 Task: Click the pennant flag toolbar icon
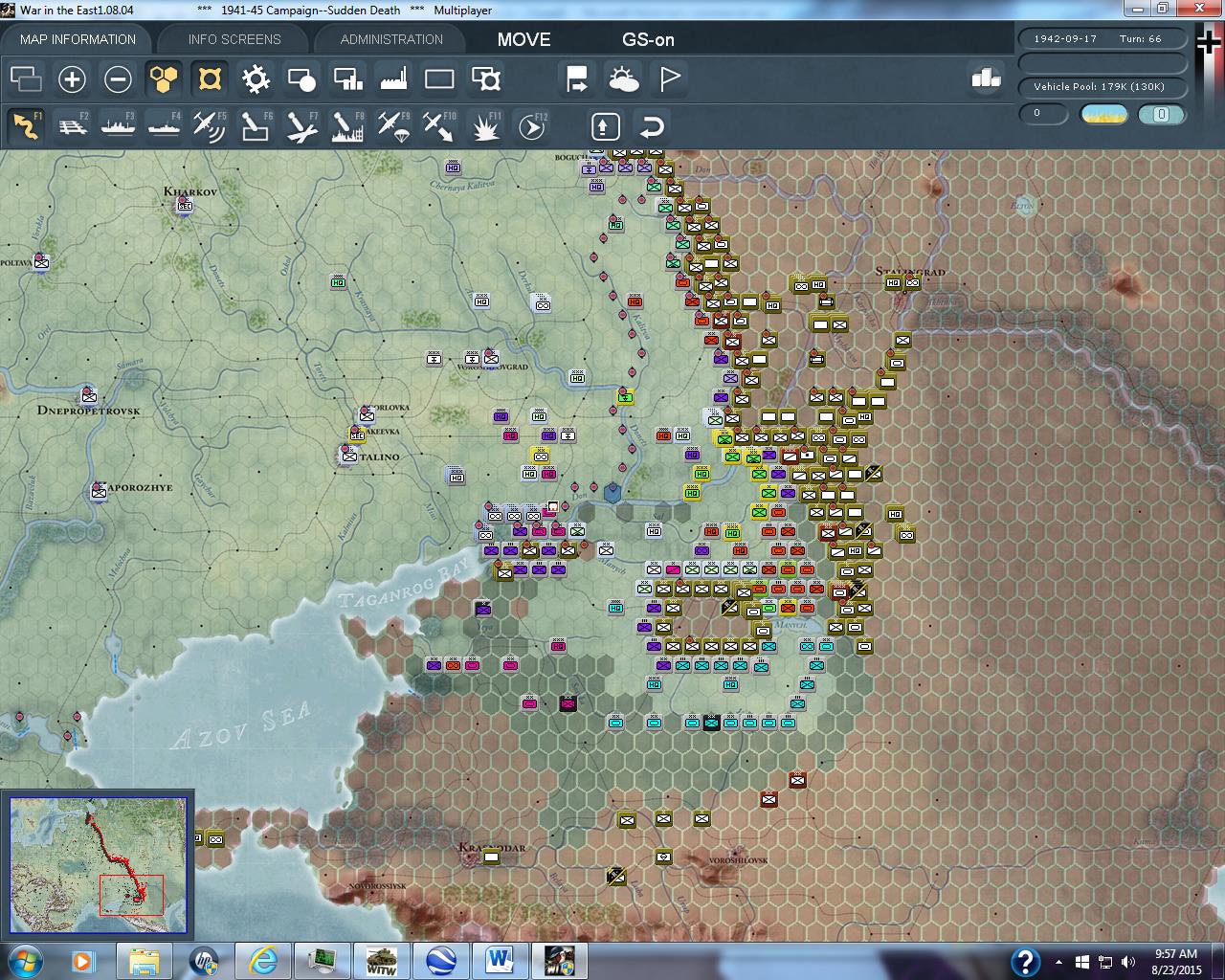[669, 78]
